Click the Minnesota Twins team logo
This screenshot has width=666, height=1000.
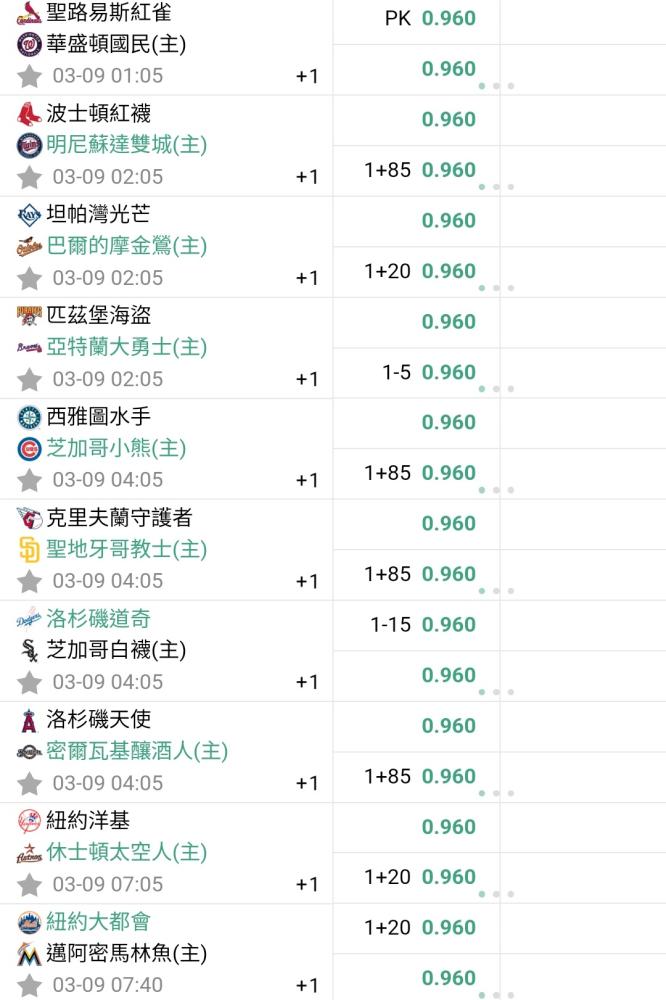[x=29, y=145]
